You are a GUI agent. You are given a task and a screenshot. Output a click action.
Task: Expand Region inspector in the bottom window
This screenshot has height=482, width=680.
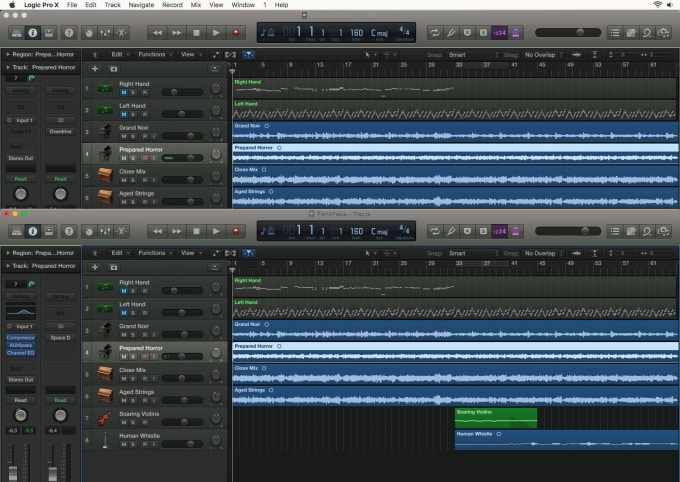point(8,252)
